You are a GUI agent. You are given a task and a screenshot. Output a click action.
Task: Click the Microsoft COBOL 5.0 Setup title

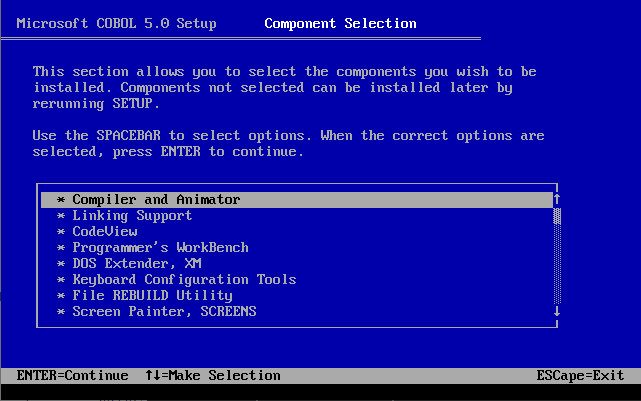[x=117, y=23]
